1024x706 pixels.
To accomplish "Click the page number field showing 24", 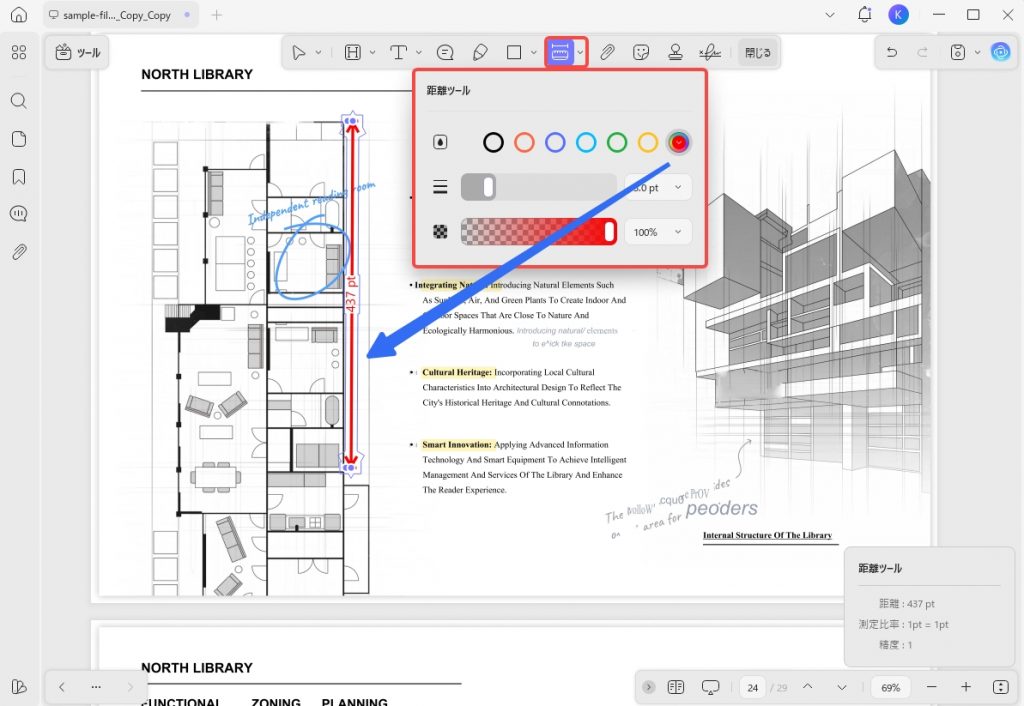I will [752, 687].
